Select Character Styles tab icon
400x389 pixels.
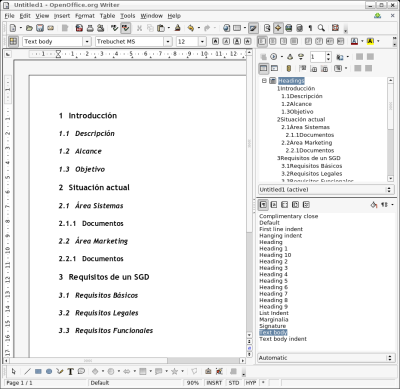(x=274, y=205)
